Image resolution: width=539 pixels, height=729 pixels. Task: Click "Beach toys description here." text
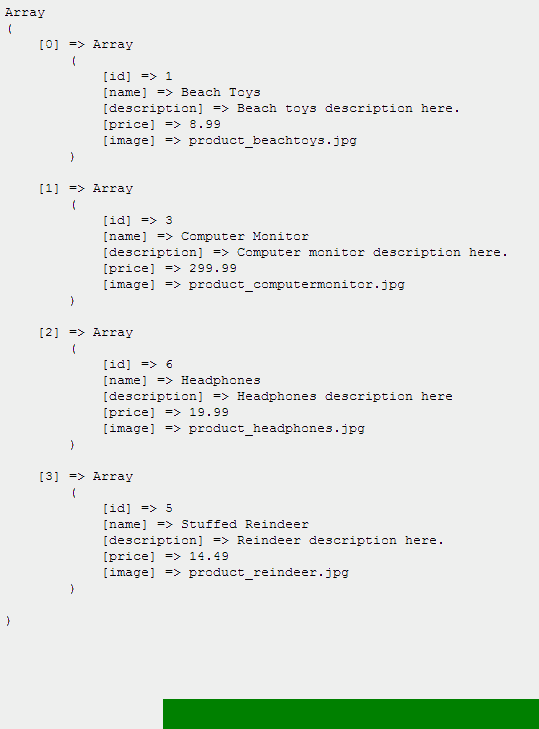pos(348,108)
